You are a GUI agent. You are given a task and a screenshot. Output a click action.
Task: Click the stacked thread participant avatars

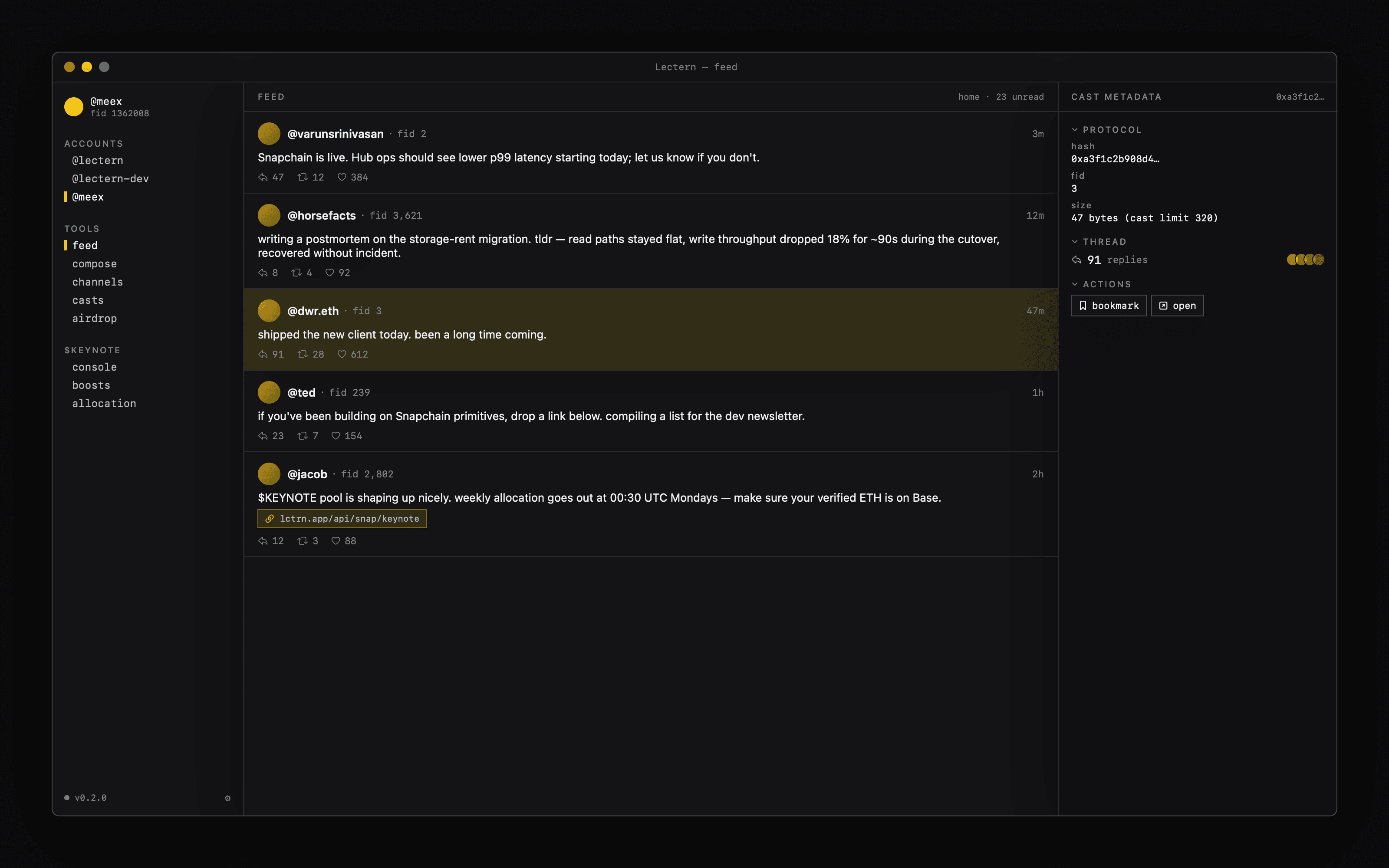tap(1305, 260)
